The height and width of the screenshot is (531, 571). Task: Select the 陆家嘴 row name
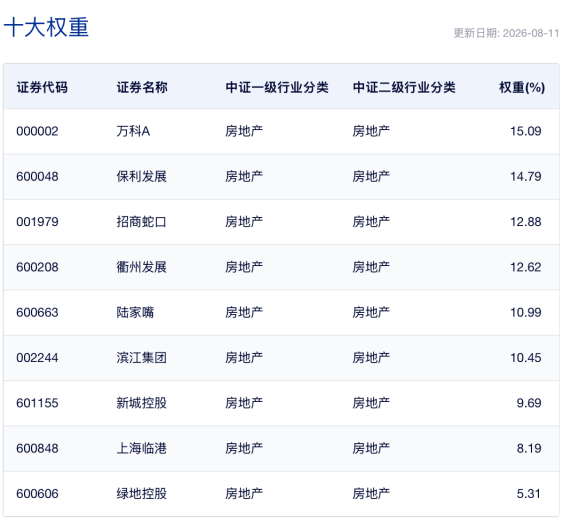(x=135, y=312)
